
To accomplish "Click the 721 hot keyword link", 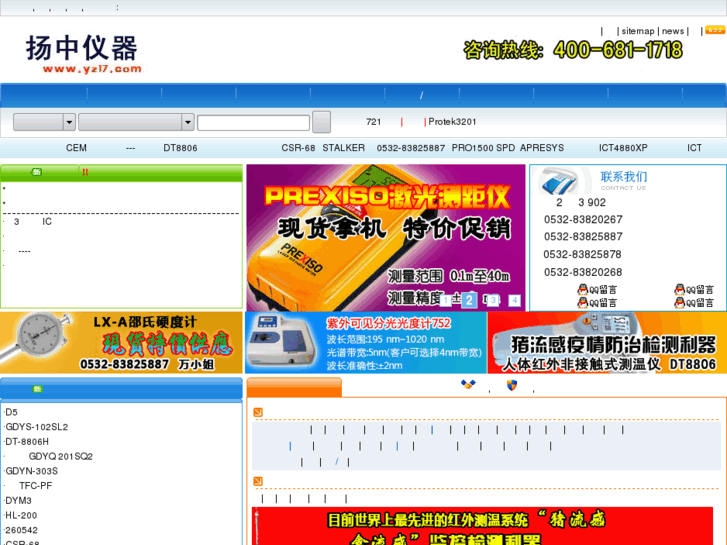I will 373,122.
